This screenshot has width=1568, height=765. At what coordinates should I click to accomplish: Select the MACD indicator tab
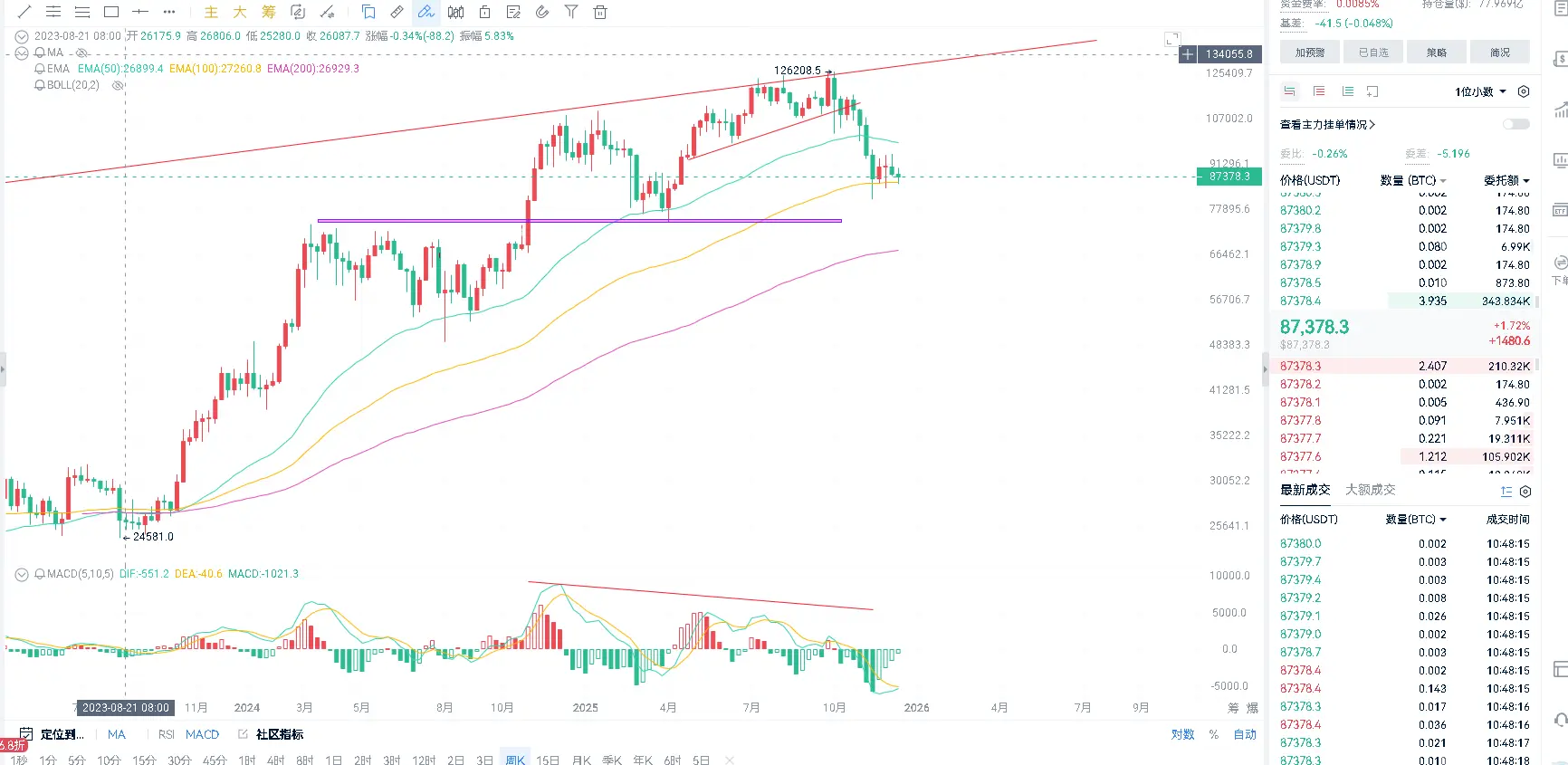tap(202, 734)
